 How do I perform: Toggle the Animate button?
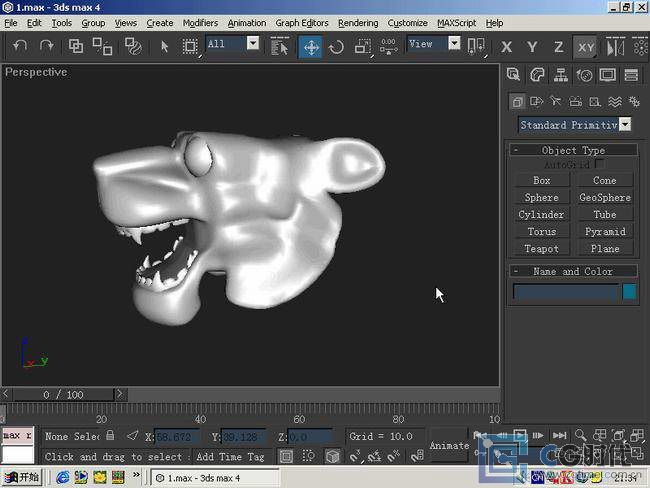tap(449, 446)
